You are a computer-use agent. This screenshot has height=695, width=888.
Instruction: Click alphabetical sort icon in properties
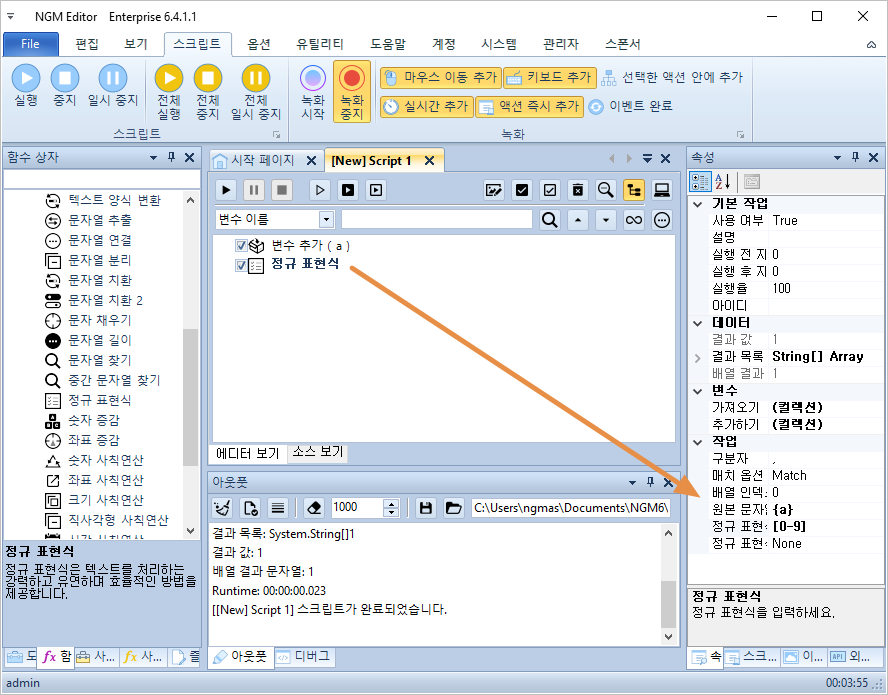[722, 182]
